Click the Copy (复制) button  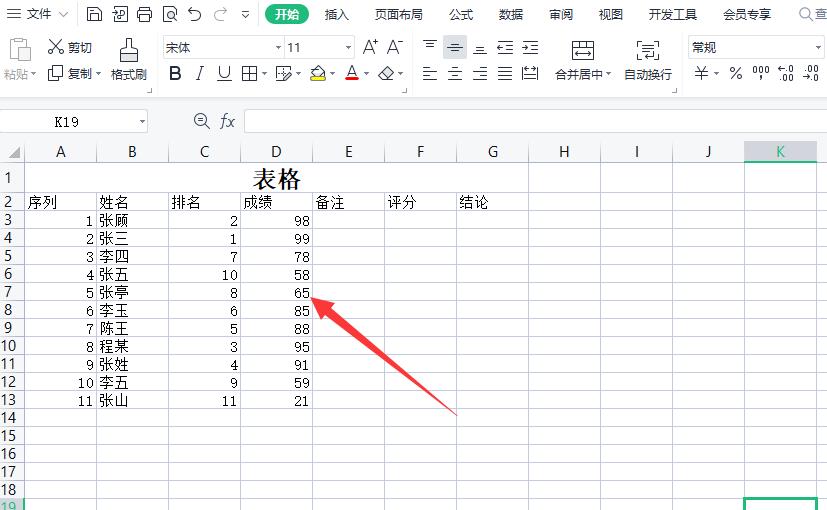click(x=74, y=73)
